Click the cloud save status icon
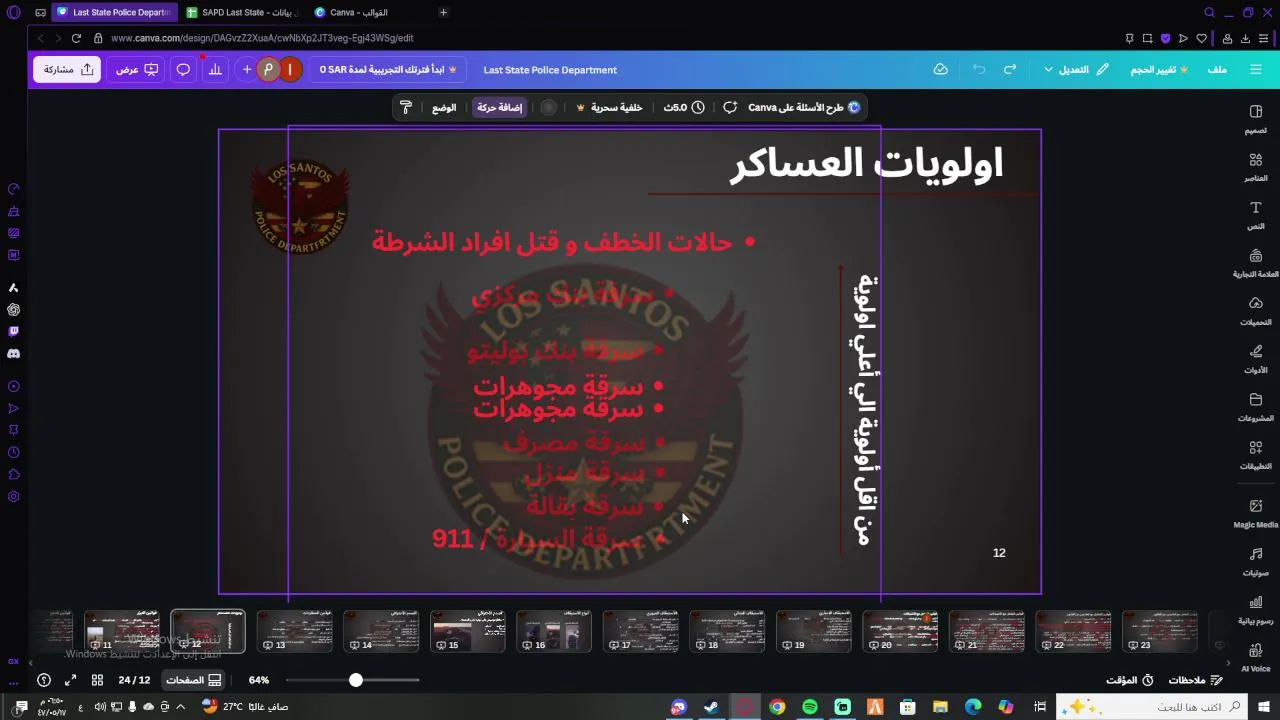Screen dimensions: 1280x720 click(x=941, y=70)
